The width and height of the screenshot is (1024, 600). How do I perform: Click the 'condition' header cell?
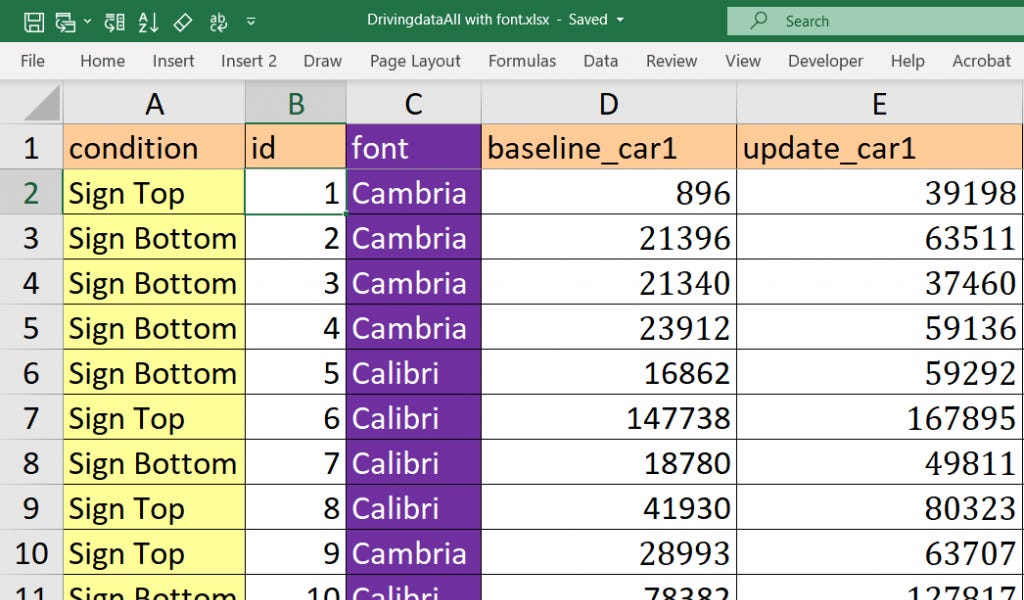point(154,147)
